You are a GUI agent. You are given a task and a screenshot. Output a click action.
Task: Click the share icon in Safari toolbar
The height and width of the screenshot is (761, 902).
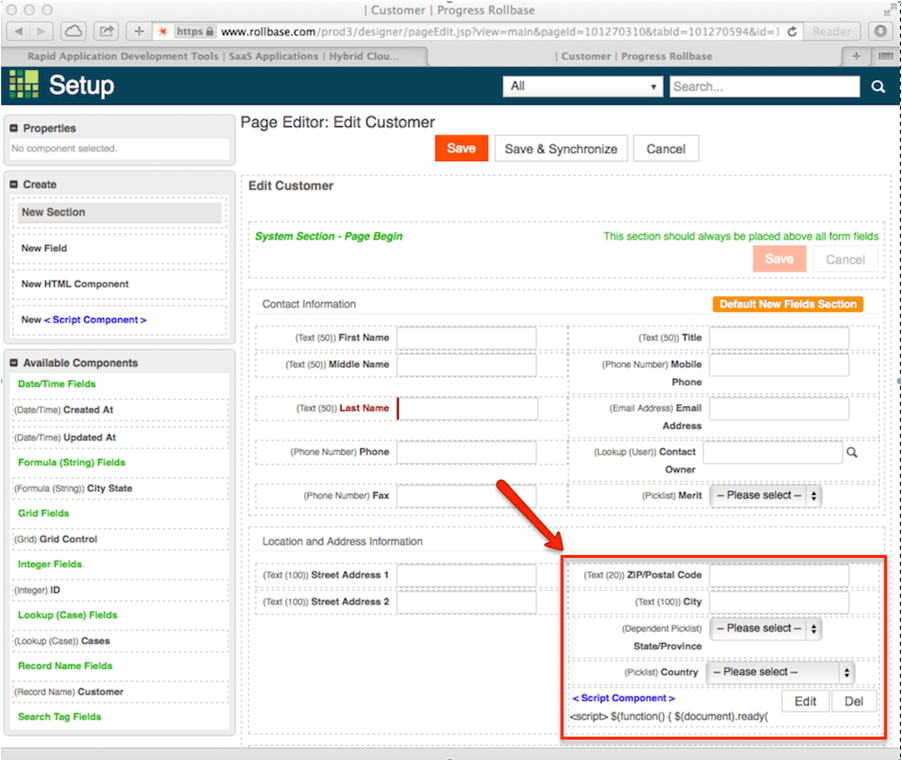click(107, 31)
